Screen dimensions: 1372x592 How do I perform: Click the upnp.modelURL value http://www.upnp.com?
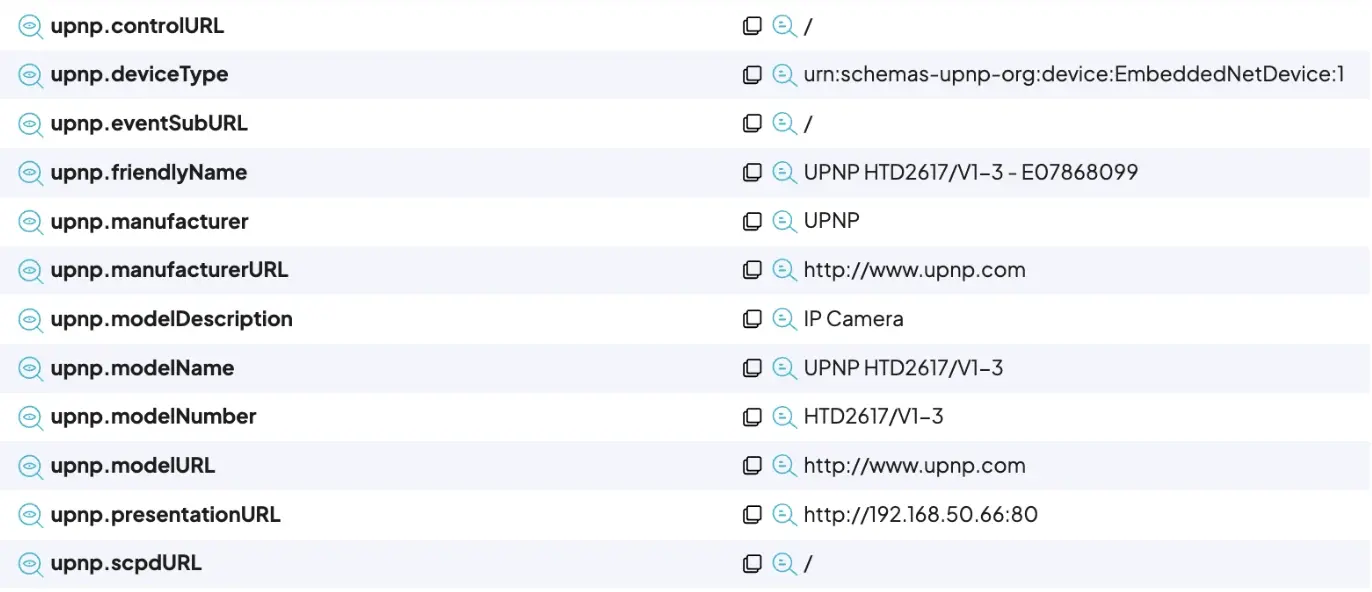tap(914, 466)
